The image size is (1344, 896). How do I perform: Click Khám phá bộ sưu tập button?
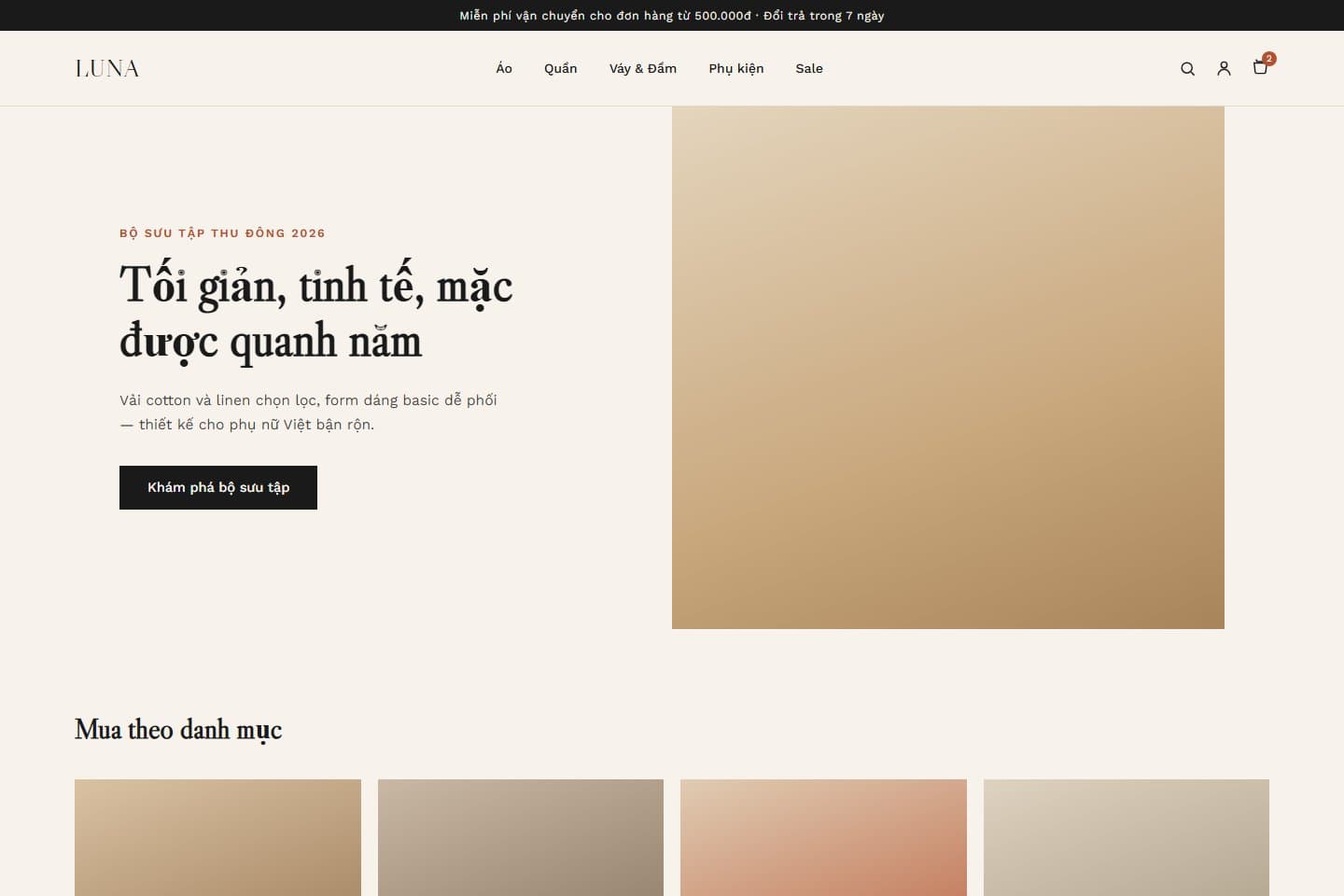click(218, 487)
